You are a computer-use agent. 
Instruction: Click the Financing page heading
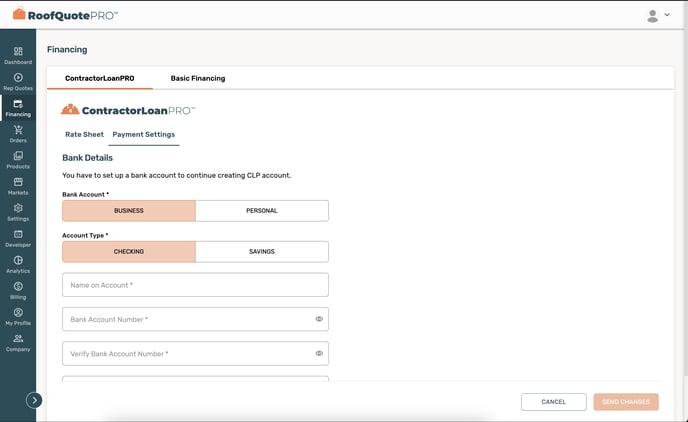tap(67, 50)
